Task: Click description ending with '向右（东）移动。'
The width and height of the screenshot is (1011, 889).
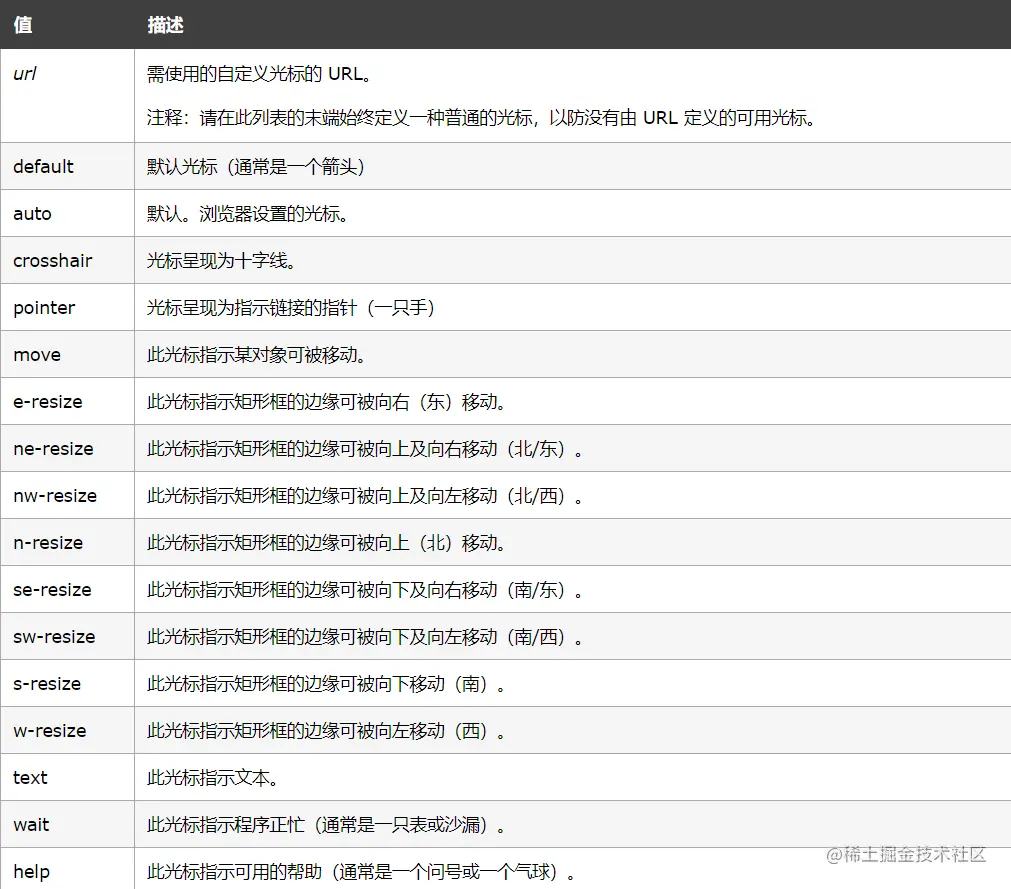Action: 327,402
